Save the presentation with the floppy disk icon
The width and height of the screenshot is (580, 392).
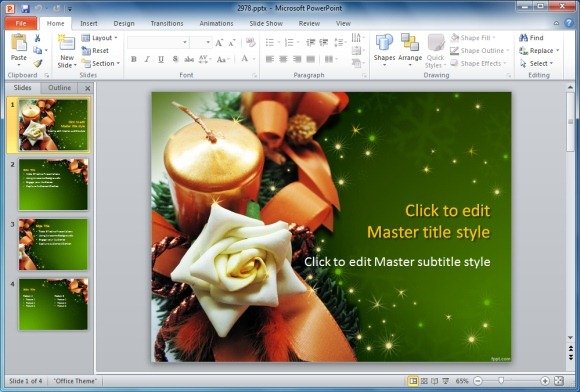25,8
